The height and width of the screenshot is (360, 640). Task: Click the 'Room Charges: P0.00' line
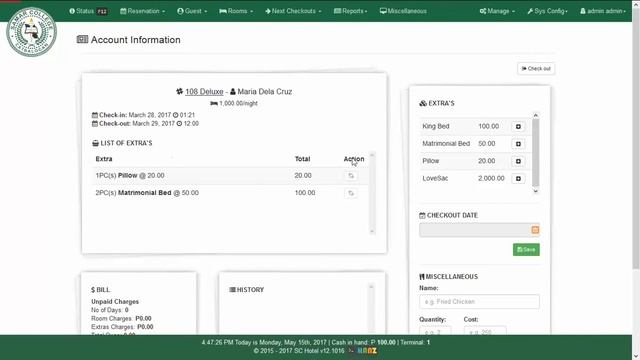[121, 318]
